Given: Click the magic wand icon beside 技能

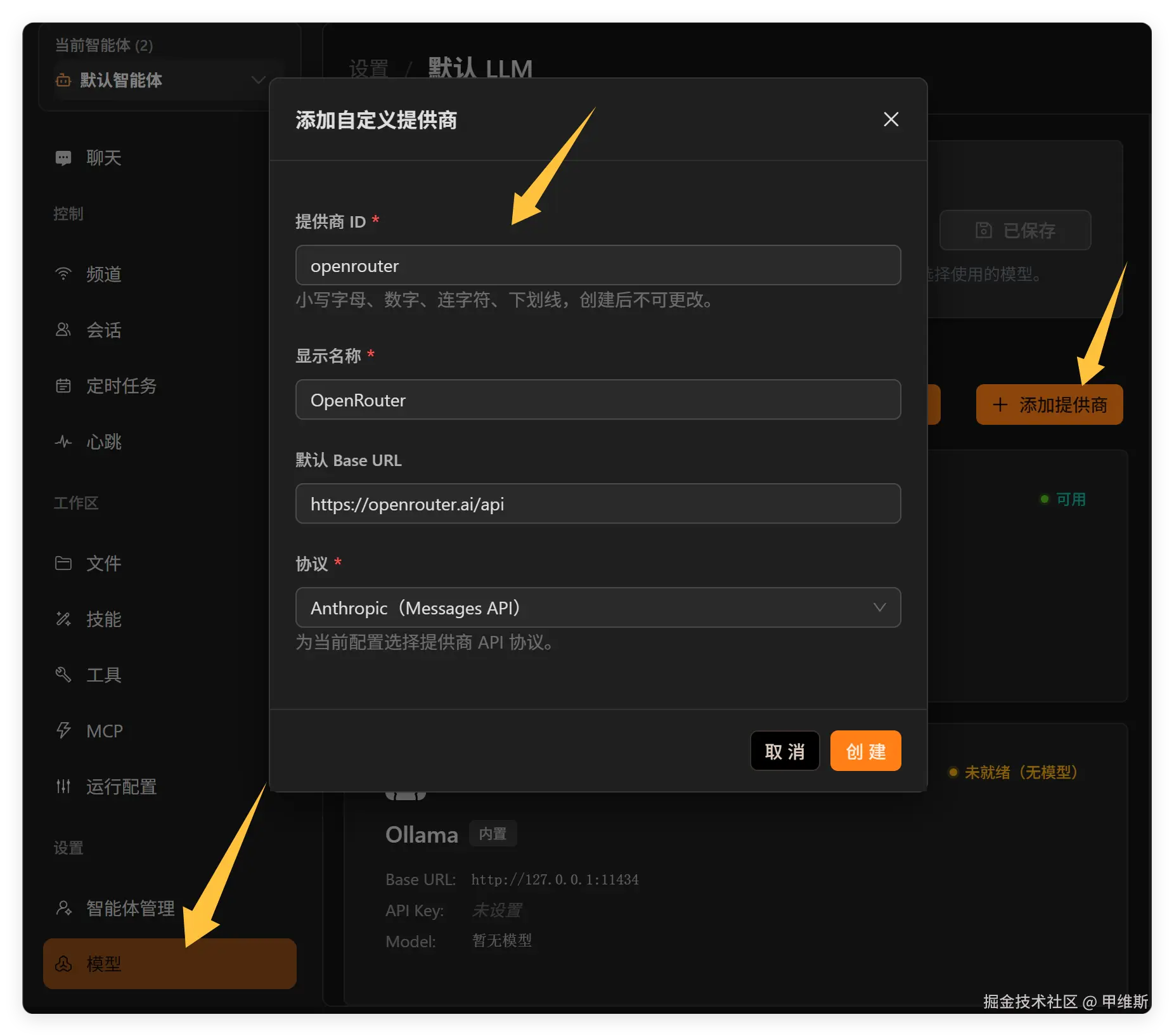Looking at the screenshot, I should click(x=63, y=619).
